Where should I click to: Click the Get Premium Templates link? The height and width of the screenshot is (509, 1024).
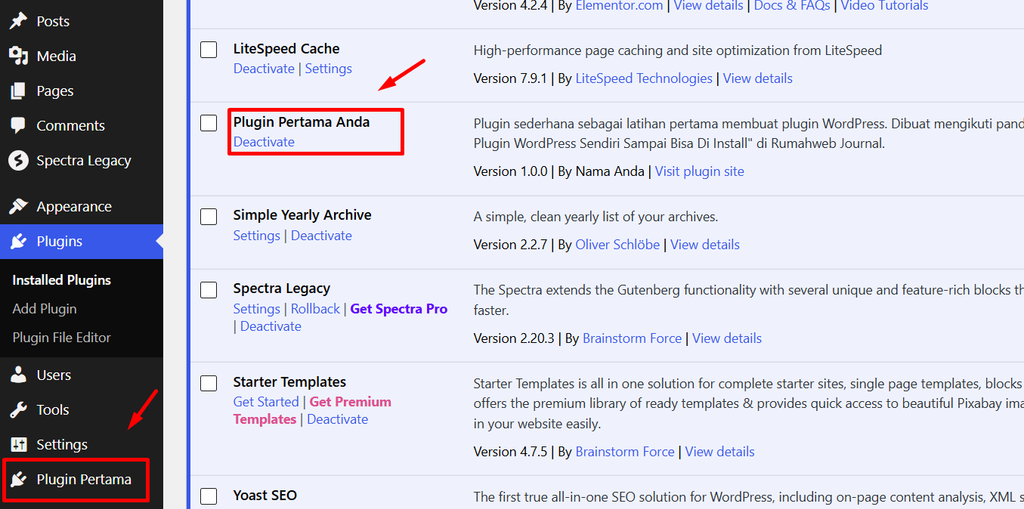pyautogui.click(x=312, y=410)
